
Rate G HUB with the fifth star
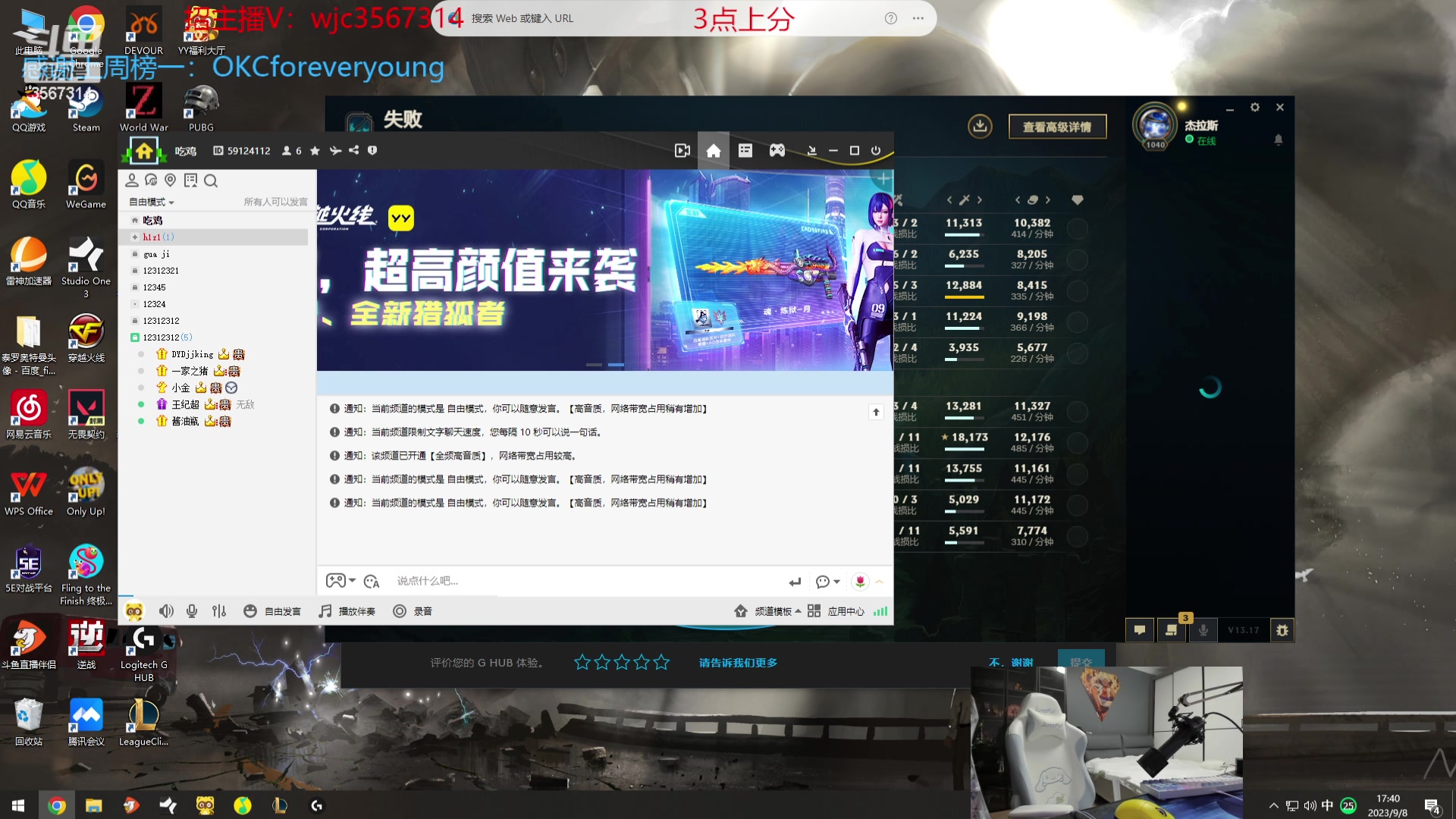point(661,663)
